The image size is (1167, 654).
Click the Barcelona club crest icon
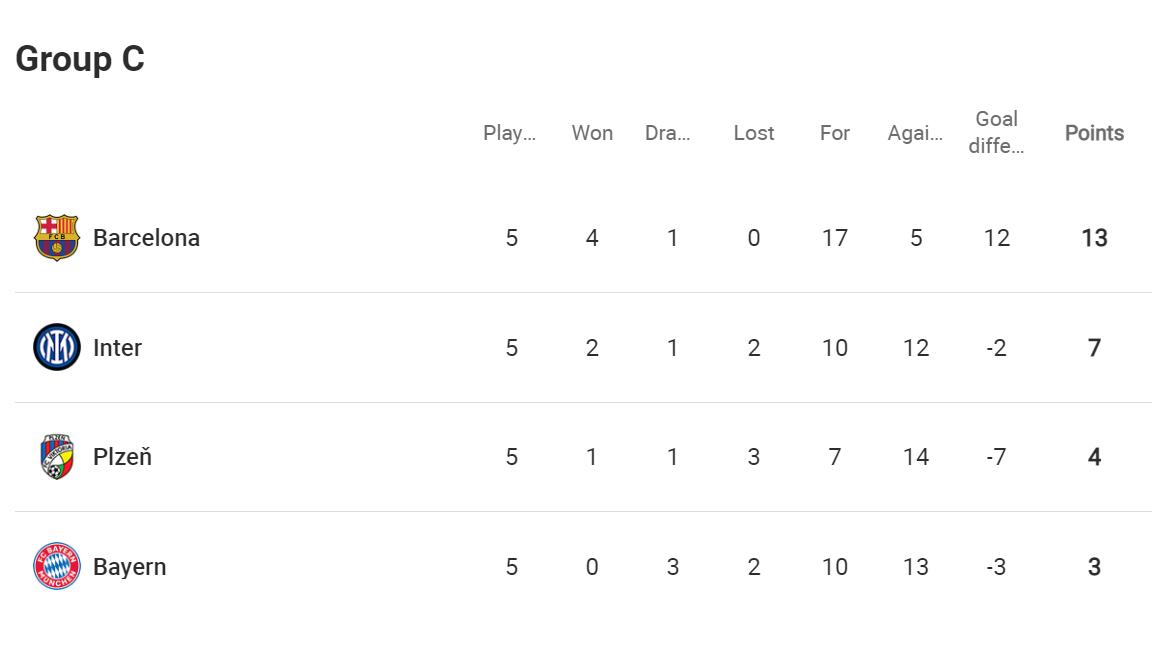pos(57,237)
